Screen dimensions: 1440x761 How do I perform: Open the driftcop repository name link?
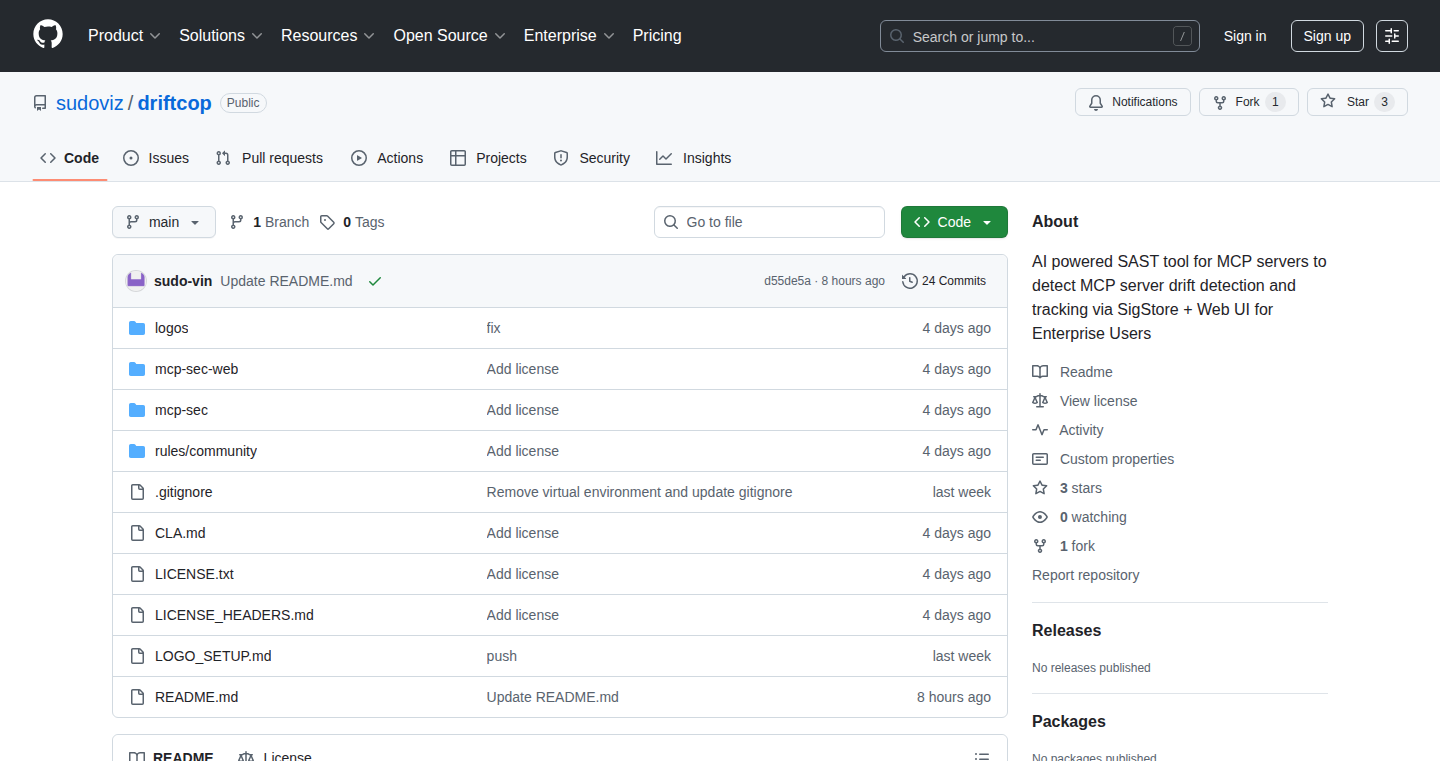tap(175, 103)
